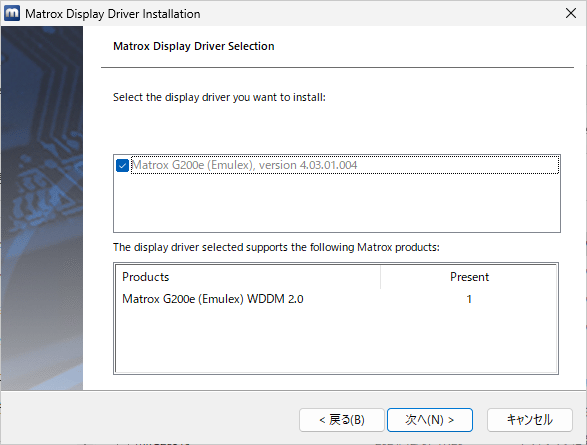Image resolution: width=587 pixels, height=445 pixels.
Task: Click empty area of the driver selection list
Action: (337, 204)
